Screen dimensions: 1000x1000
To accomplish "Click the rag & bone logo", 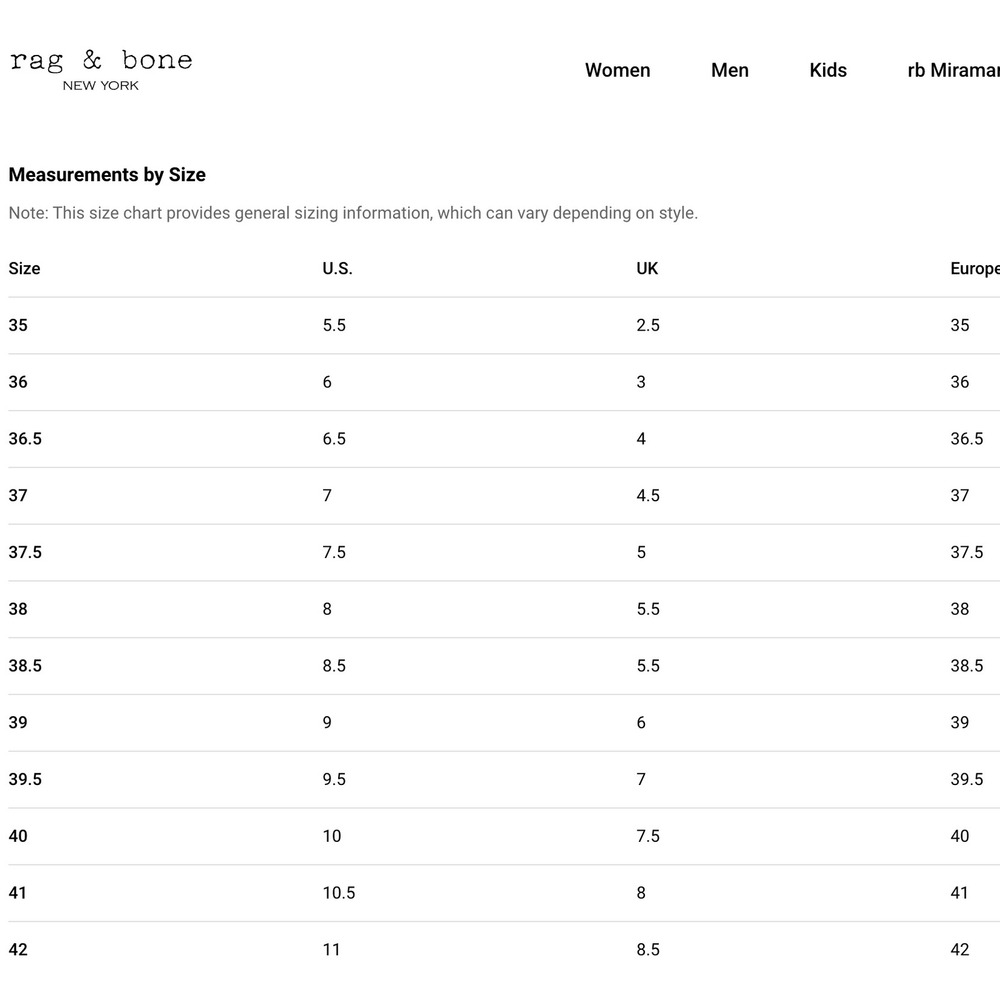I will 101,70.
